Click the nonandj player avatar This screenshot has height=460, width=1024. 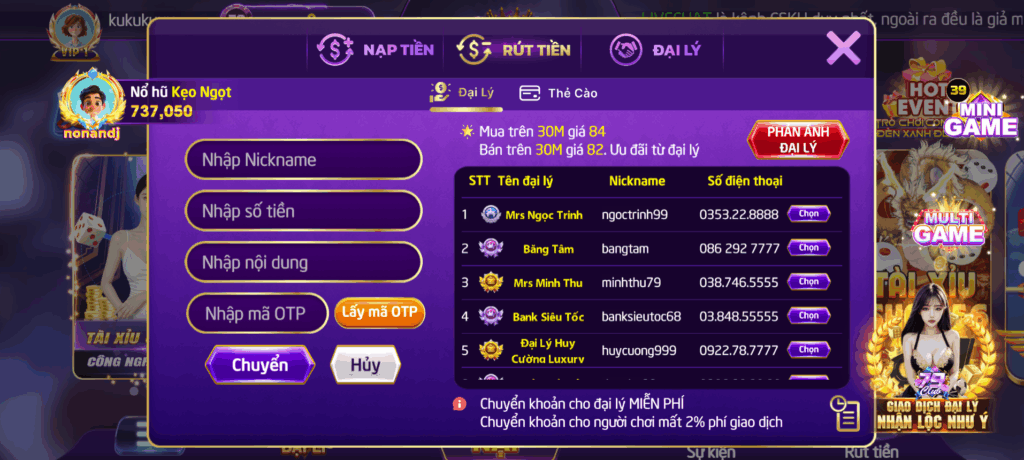[x=91, y=103]
